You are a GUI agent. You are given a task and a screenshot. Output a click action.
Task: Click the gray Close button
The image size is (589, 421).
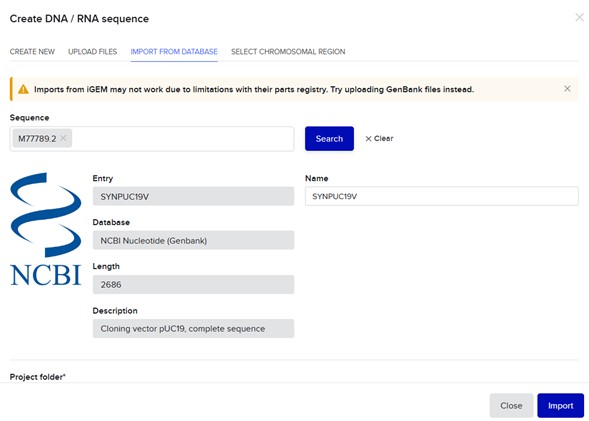(x=511, y=406)
